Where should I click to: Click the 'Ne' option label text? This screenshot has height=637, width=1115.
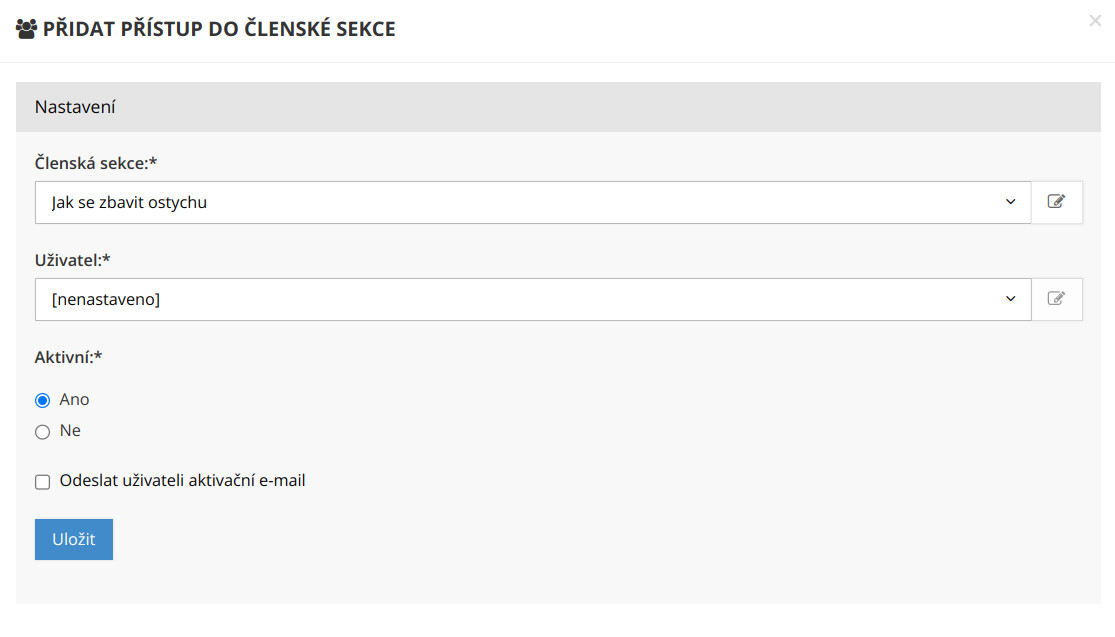pyautogui.click(x=70, y=431)
